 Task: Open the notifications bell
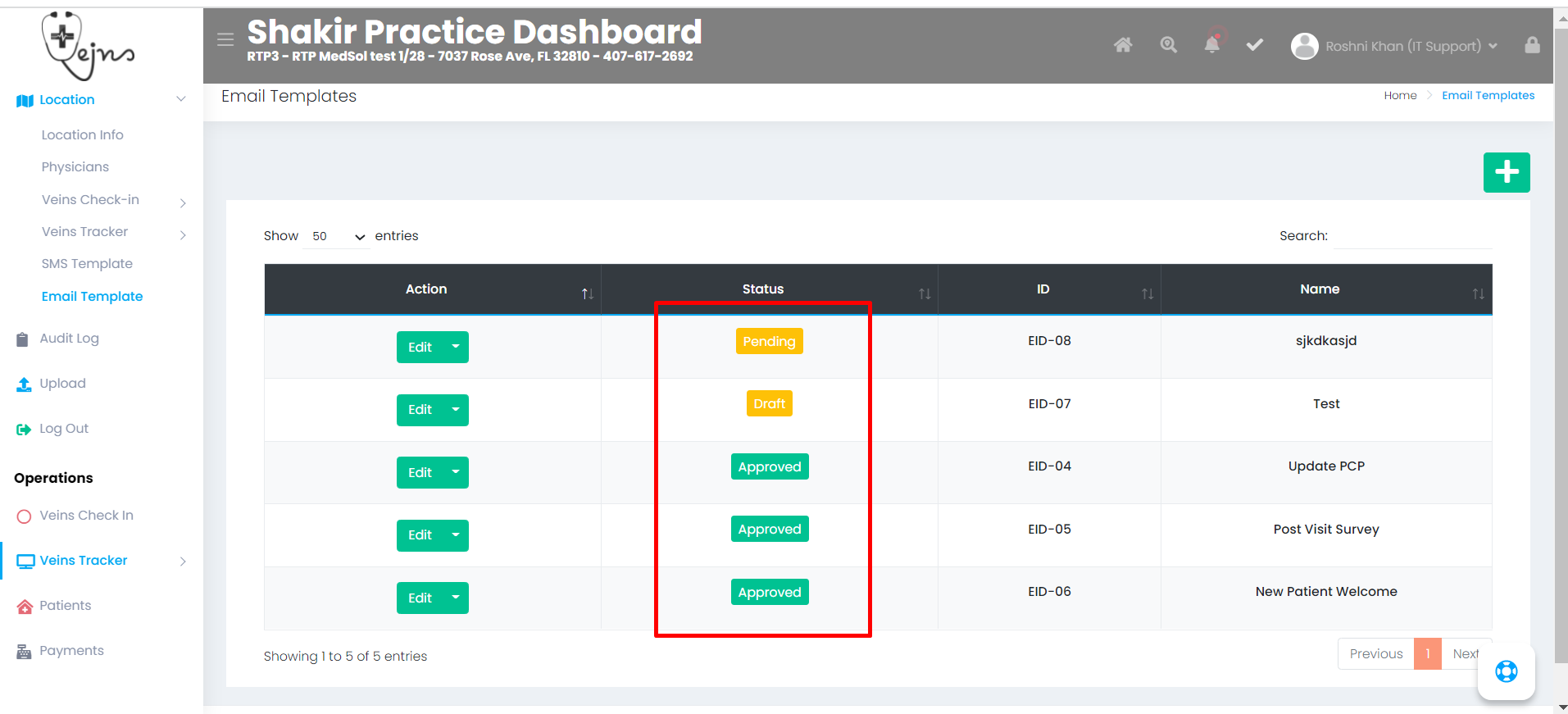[1211, 45]
